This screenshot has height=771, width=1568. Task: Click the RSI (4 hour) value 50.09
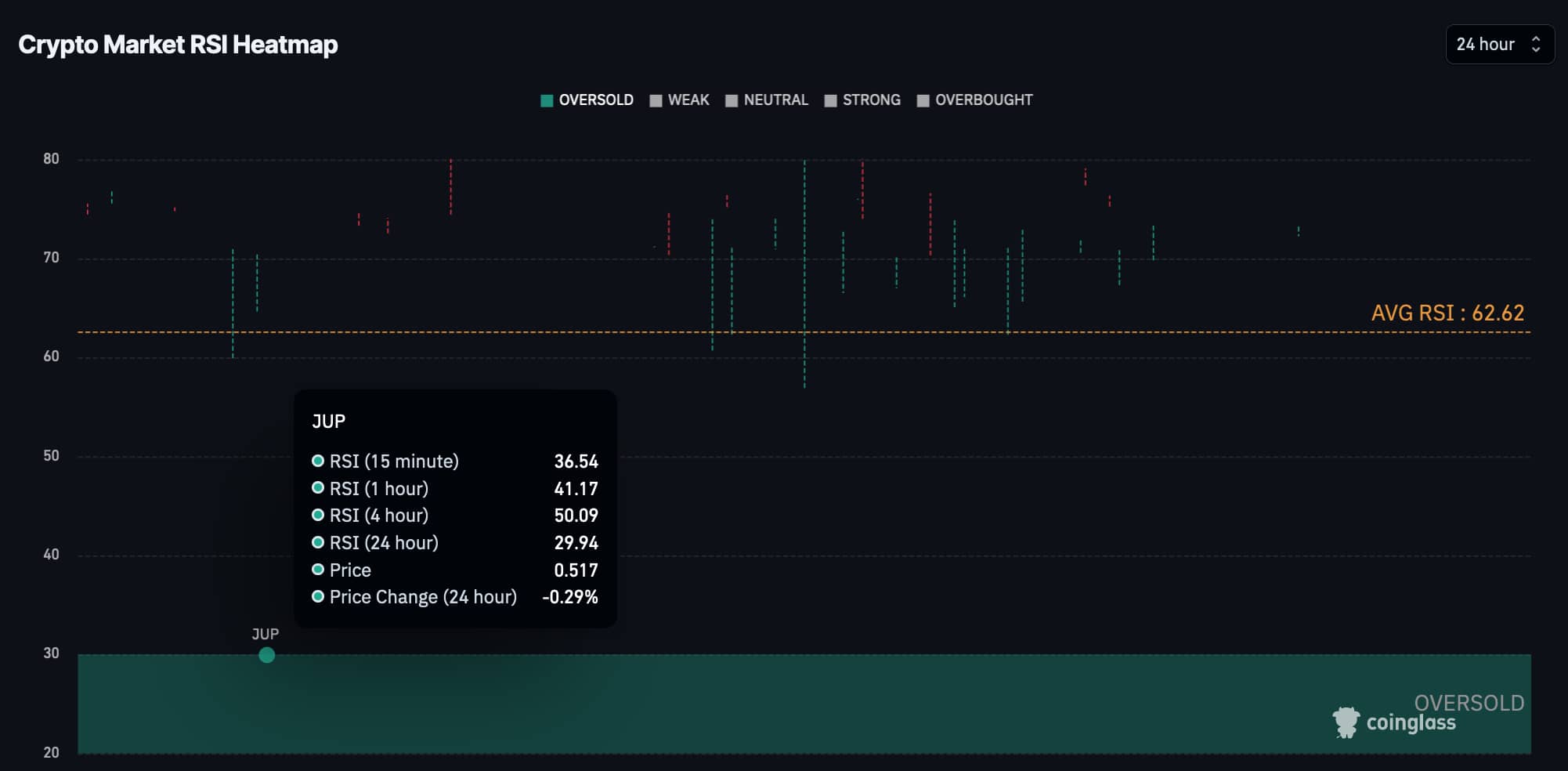[x=576, y=516]
